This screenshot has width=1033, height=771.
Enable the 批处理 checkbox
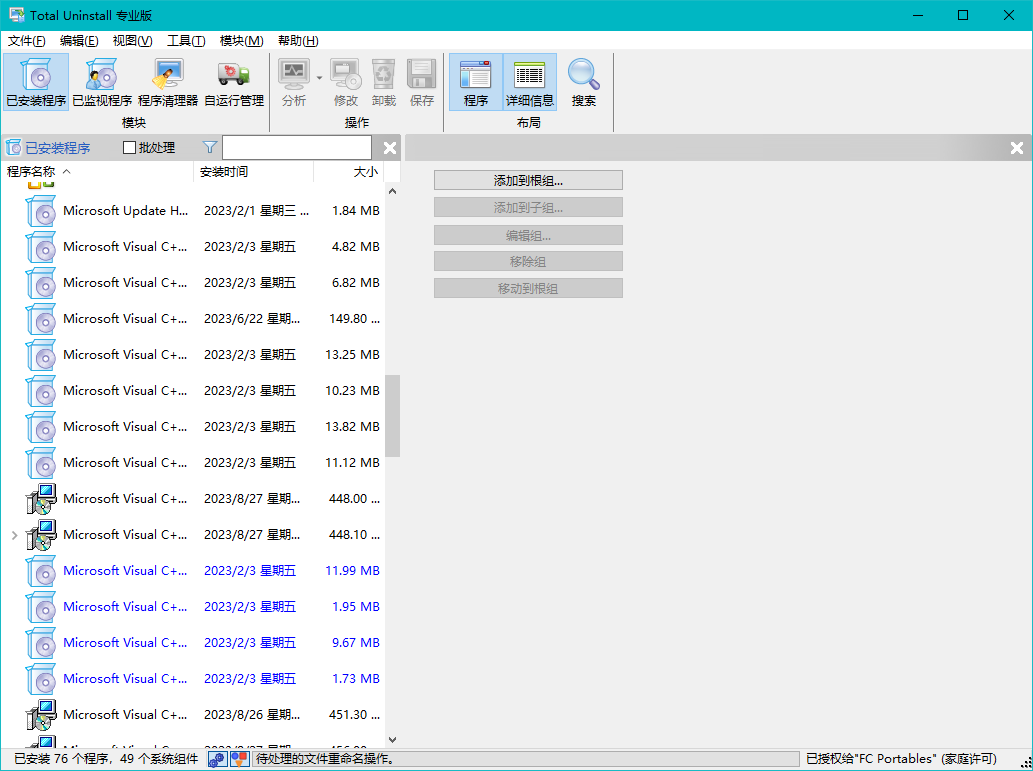click(130, 148)
